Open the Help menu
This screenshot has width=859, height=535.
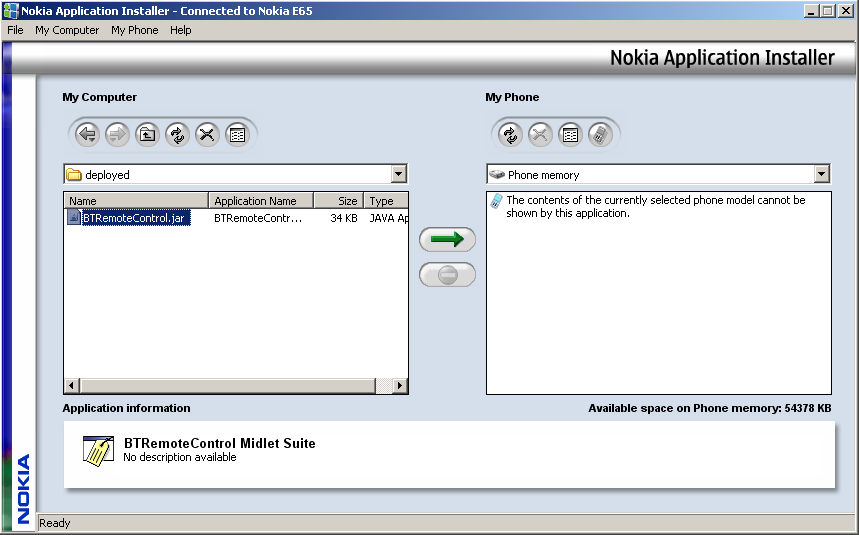tap(180, 30)
